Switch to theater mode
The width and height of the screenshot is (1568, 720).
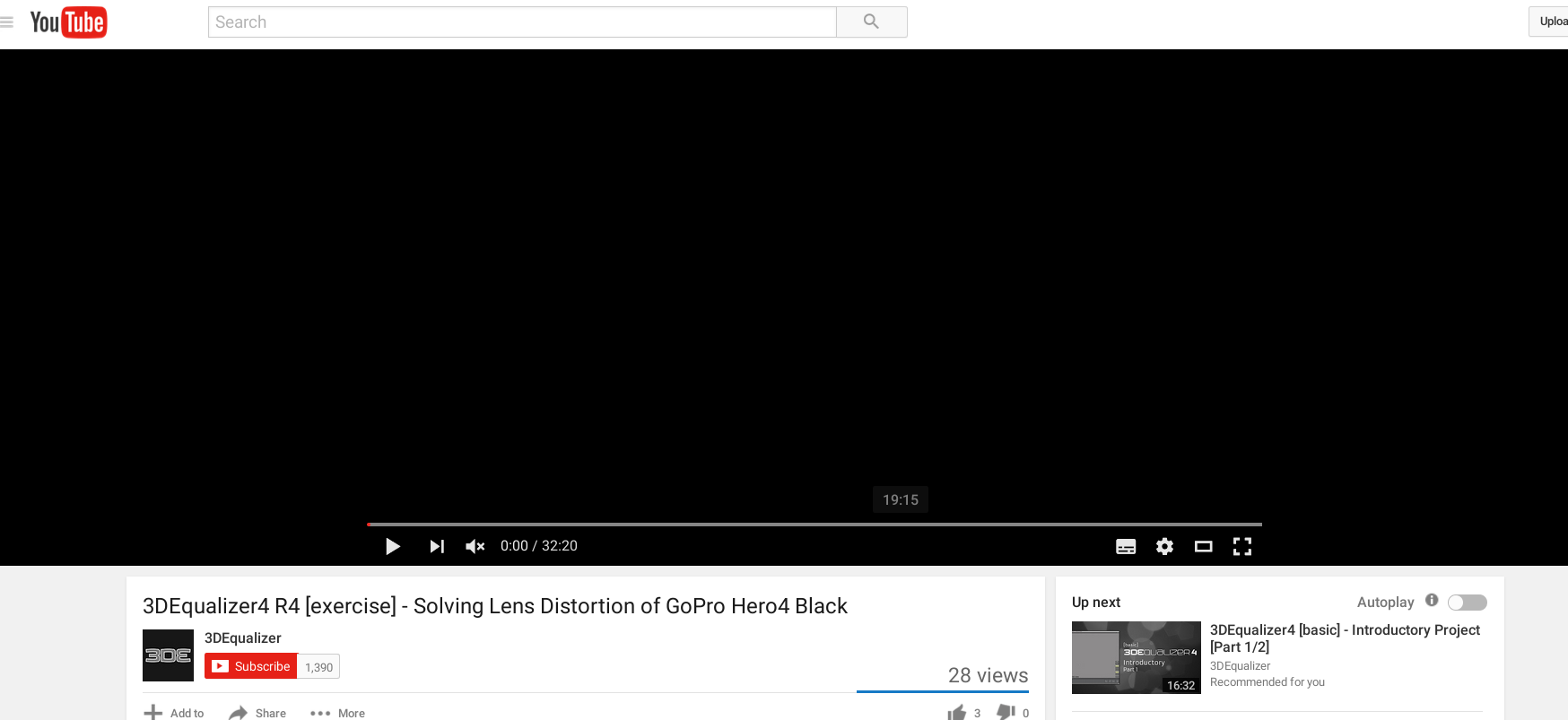(1203, 546)
